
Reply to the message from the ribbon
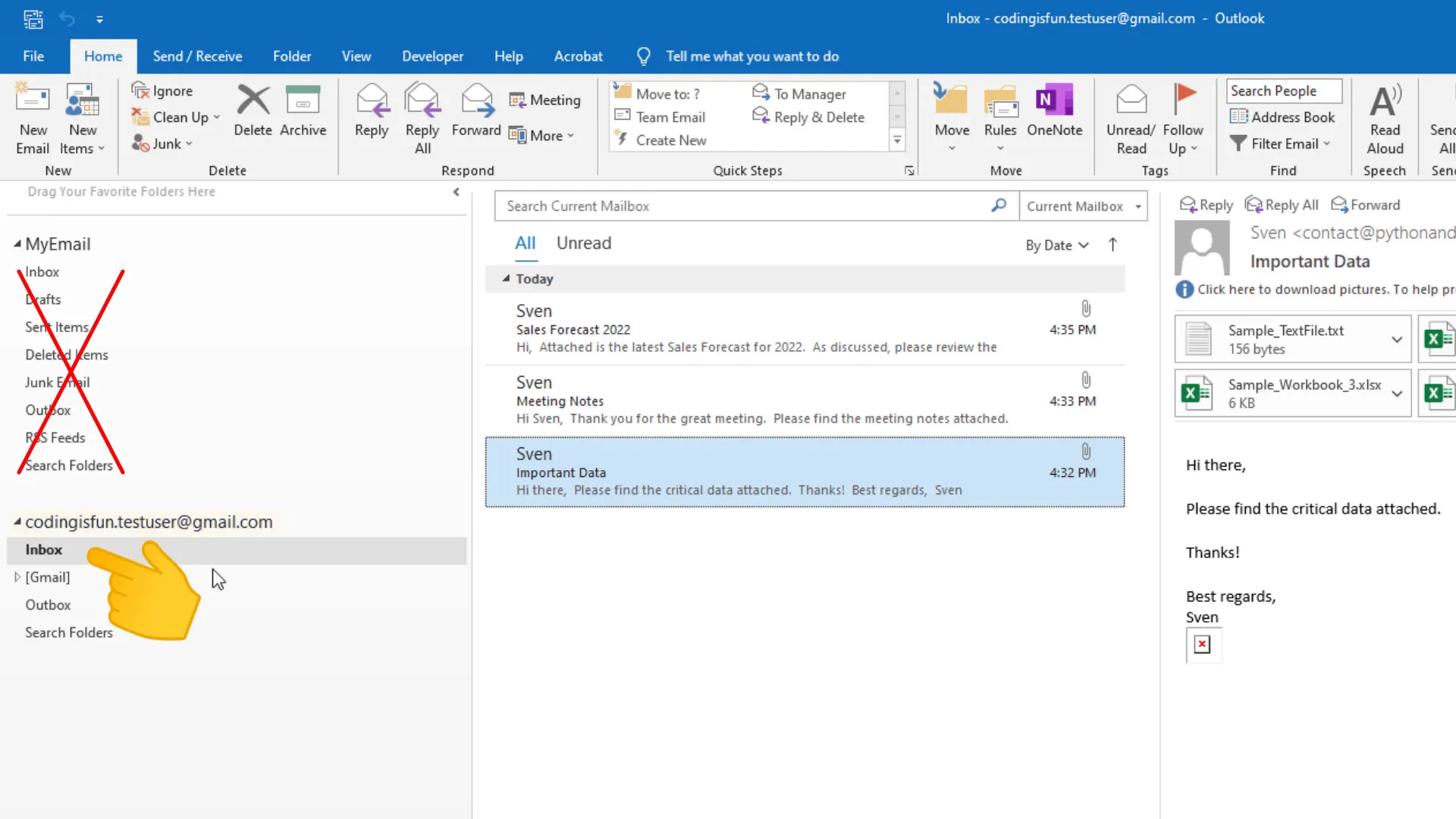click(372, 114)
